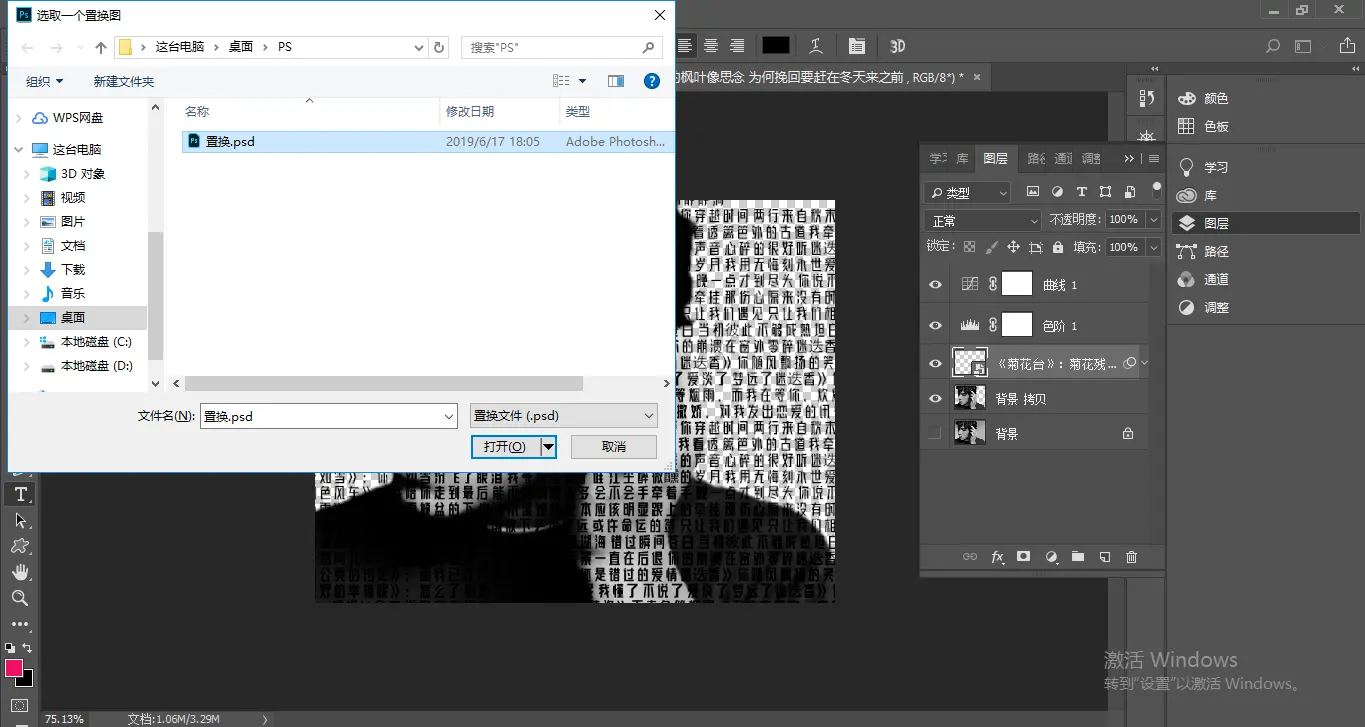The height and width of the screenshot is (727, 1365).
Task: Toggle lock image pixels brush icon
Action: tap(991, 247)
